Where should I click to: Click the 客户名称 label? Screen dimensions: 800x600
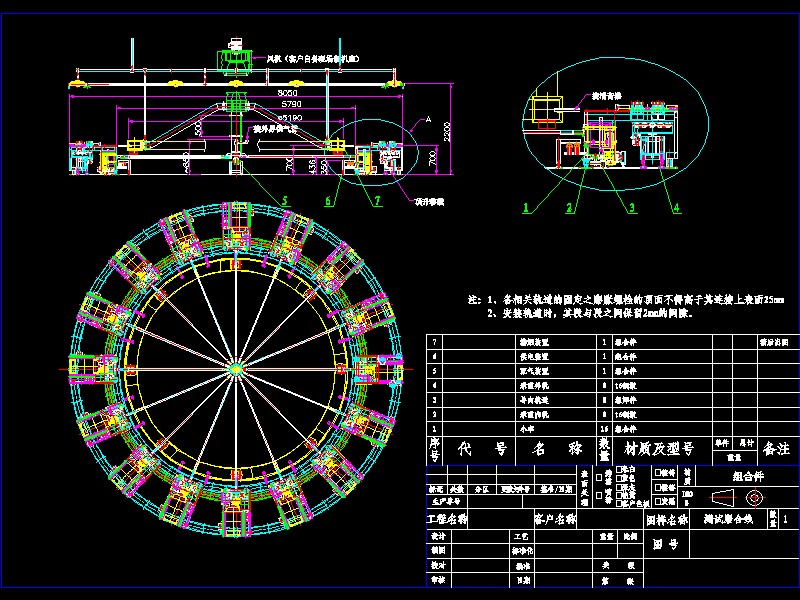point(555,520)
